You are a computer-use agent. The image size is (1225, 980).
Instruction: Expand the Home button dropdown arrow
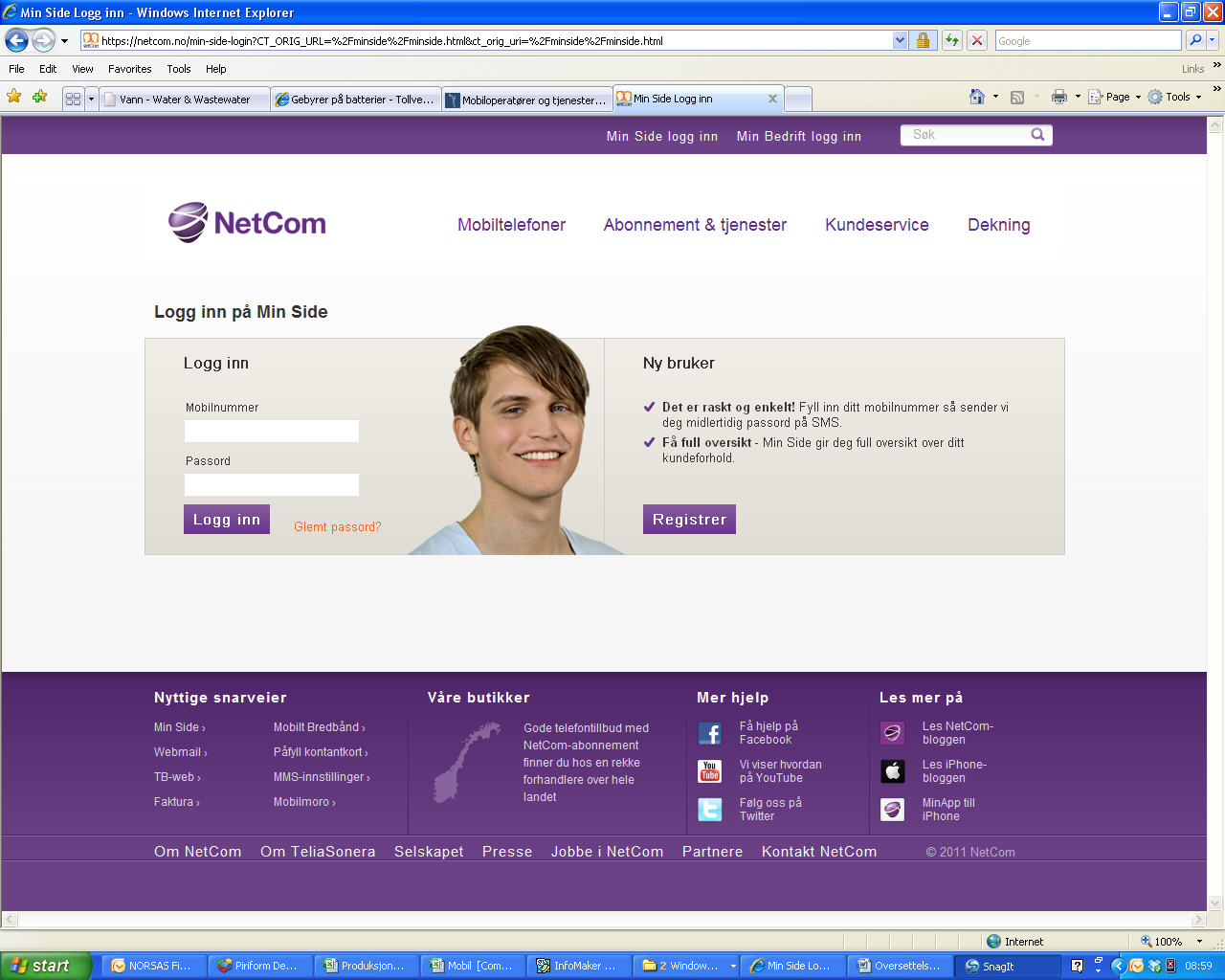click(x=995, y=97)
